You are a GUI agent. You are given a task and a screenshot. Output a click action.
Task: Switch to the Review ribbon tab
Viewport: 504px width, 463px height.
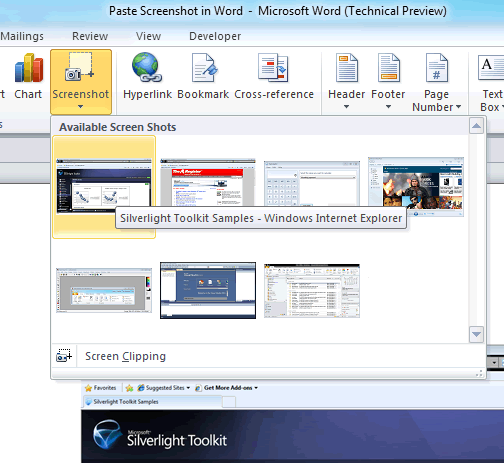(x=90, y=36)
